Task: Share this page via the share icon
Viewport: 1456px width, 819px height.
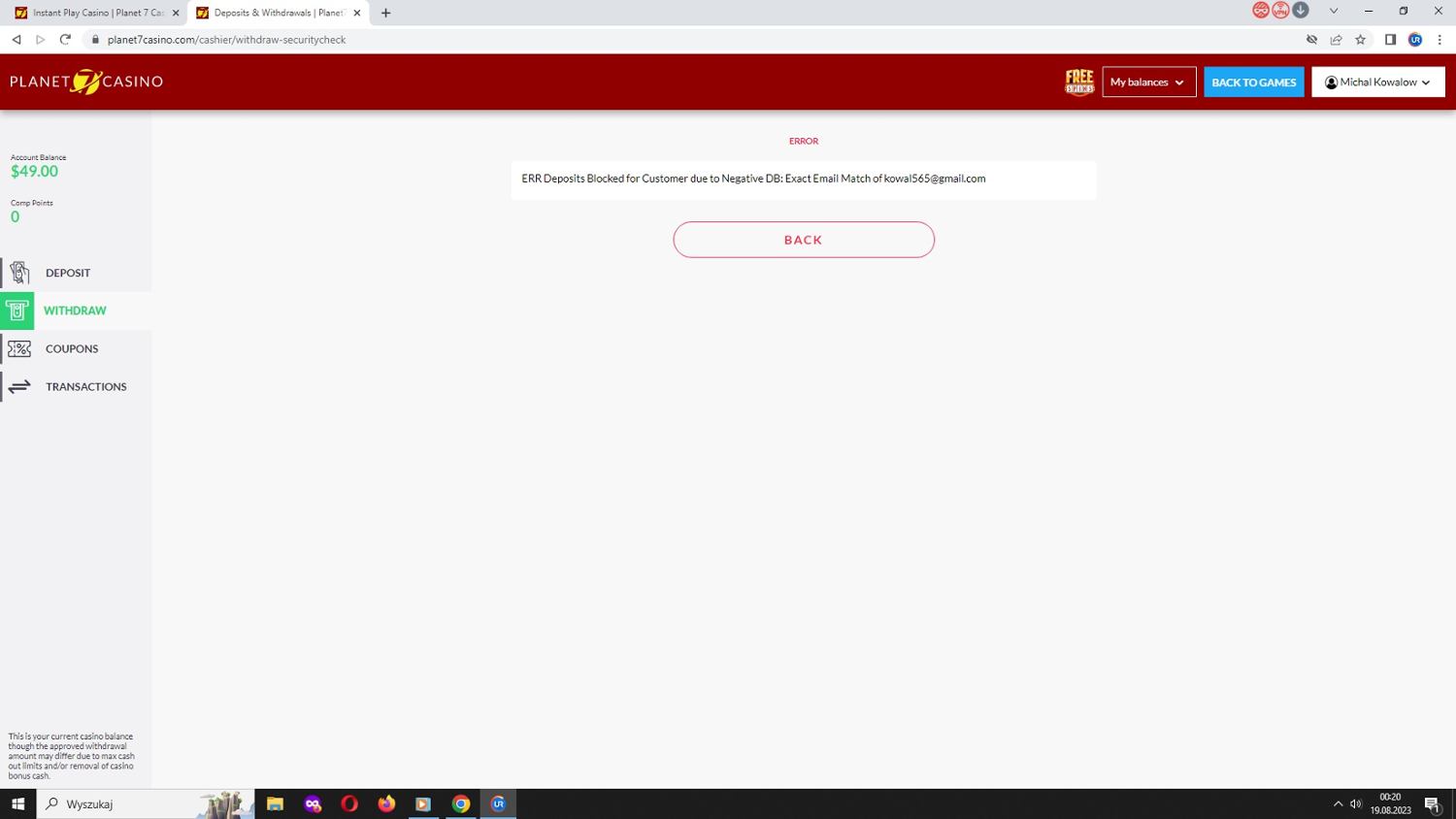Action: coord(1336,40)
